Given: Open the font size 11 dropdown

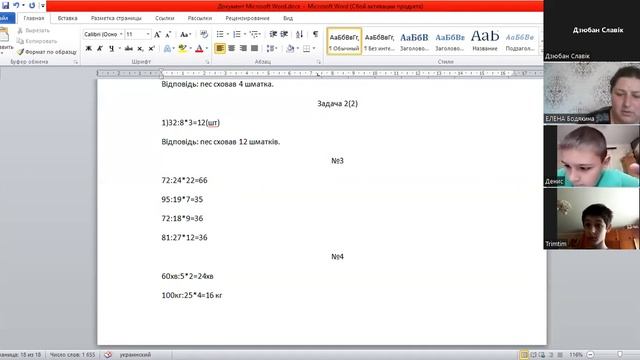Looking at the screenshot, I should (x=148, y=34).
